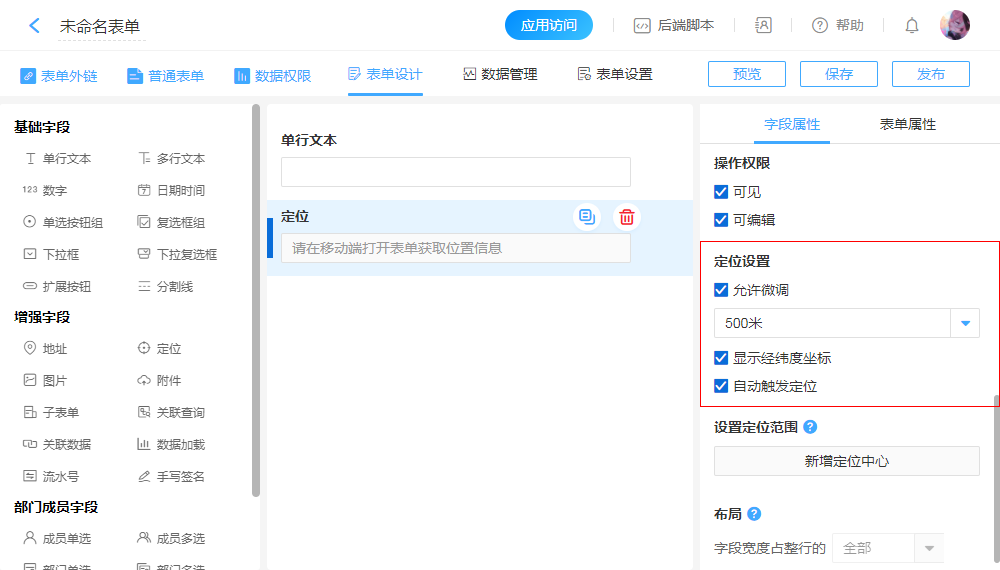The image size is (1000, 570).
Task: Expand the 500米 range dropdown
Action: 965,323
